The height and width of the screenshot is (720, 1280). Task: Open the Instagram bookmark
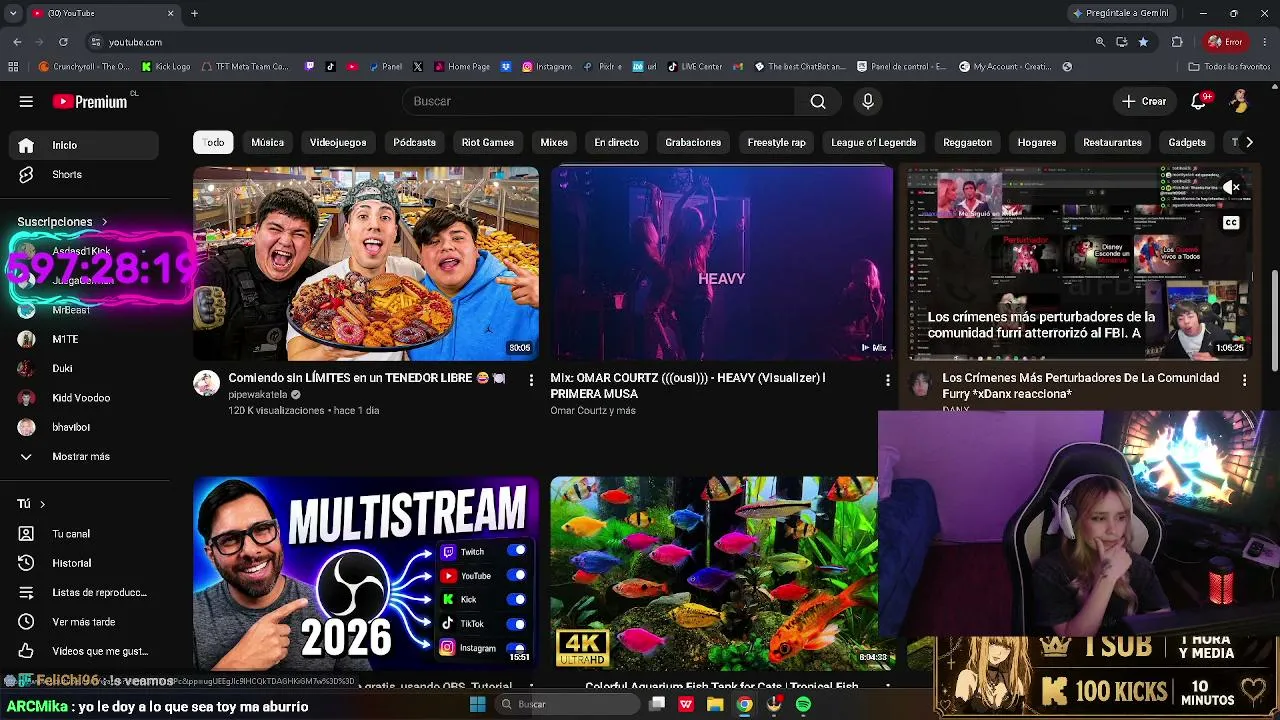point(547,67)
